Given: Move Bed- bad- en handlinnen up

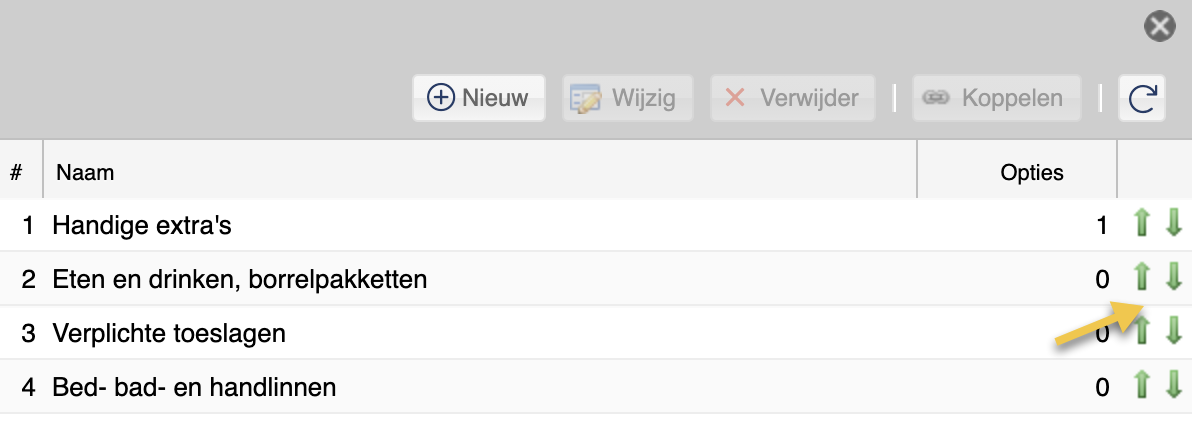Looking at the screenshot, I should click(1140, 385).
